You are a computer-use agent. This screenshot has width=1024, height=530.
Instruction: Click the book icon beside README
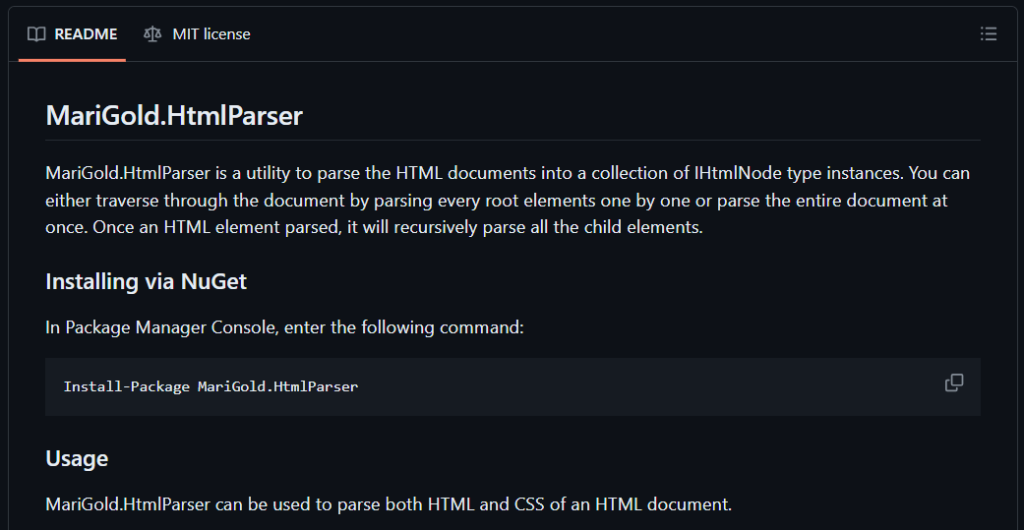coord(36,34)
